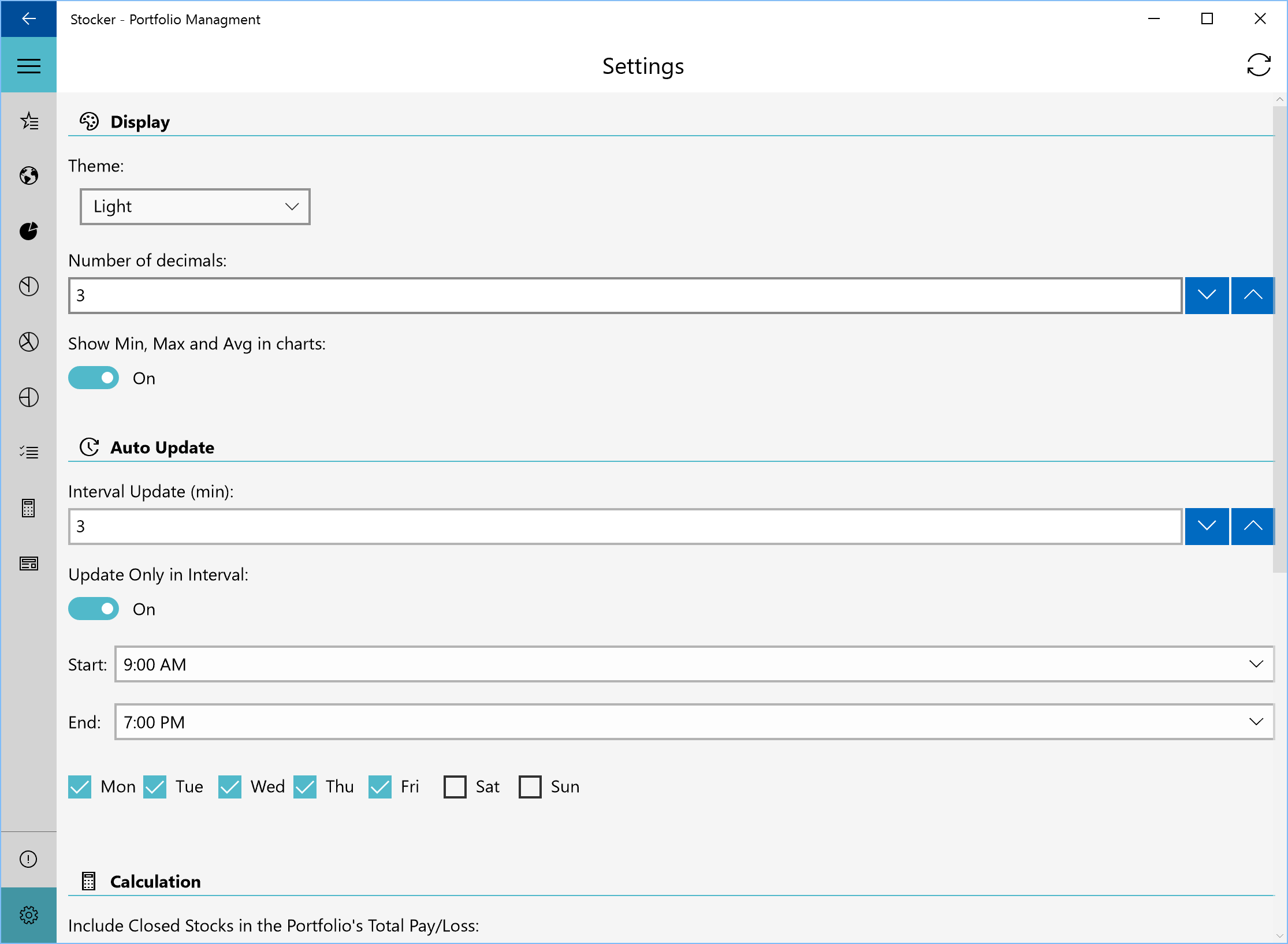Uncheck the Mon checkbox
The width and height of the screenshot is (1288, 944).
[x=80, y=787]
